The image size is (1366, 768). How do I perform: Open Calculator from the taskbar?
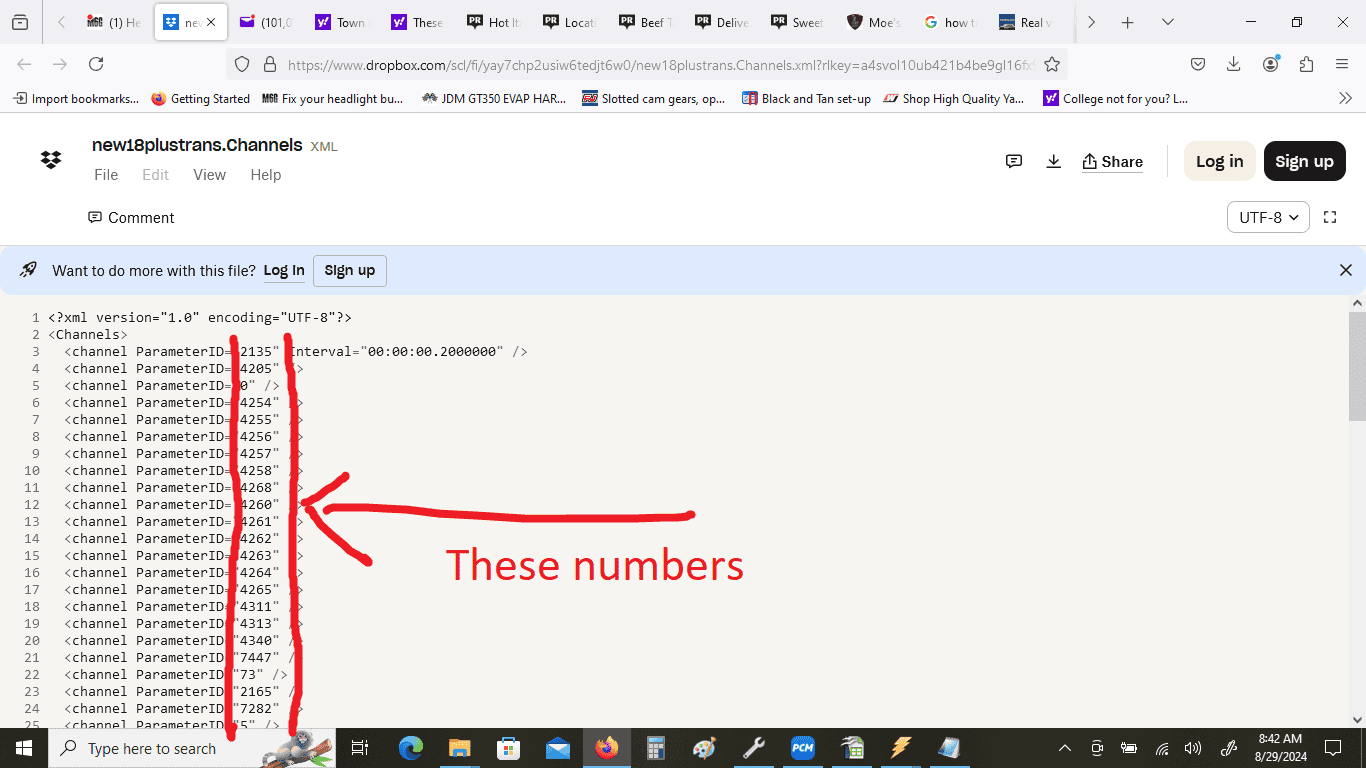coord(656,748)
